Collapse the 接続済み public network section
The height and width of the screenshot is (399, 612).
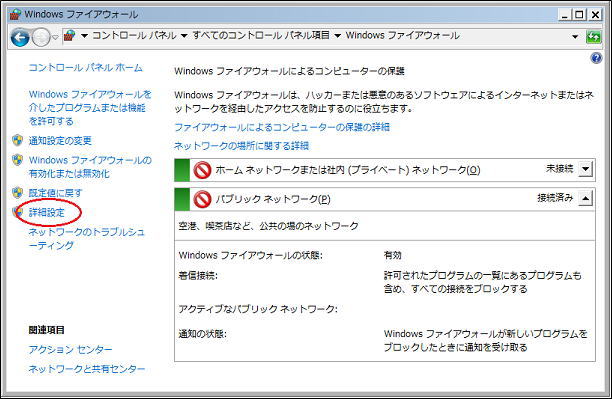coord(585,198)
